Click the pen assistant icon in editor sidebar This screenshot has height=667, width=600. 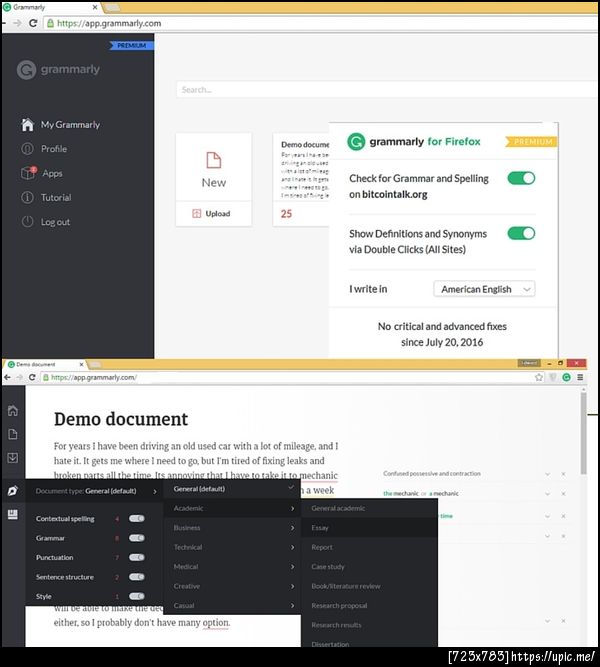point(13,490)
